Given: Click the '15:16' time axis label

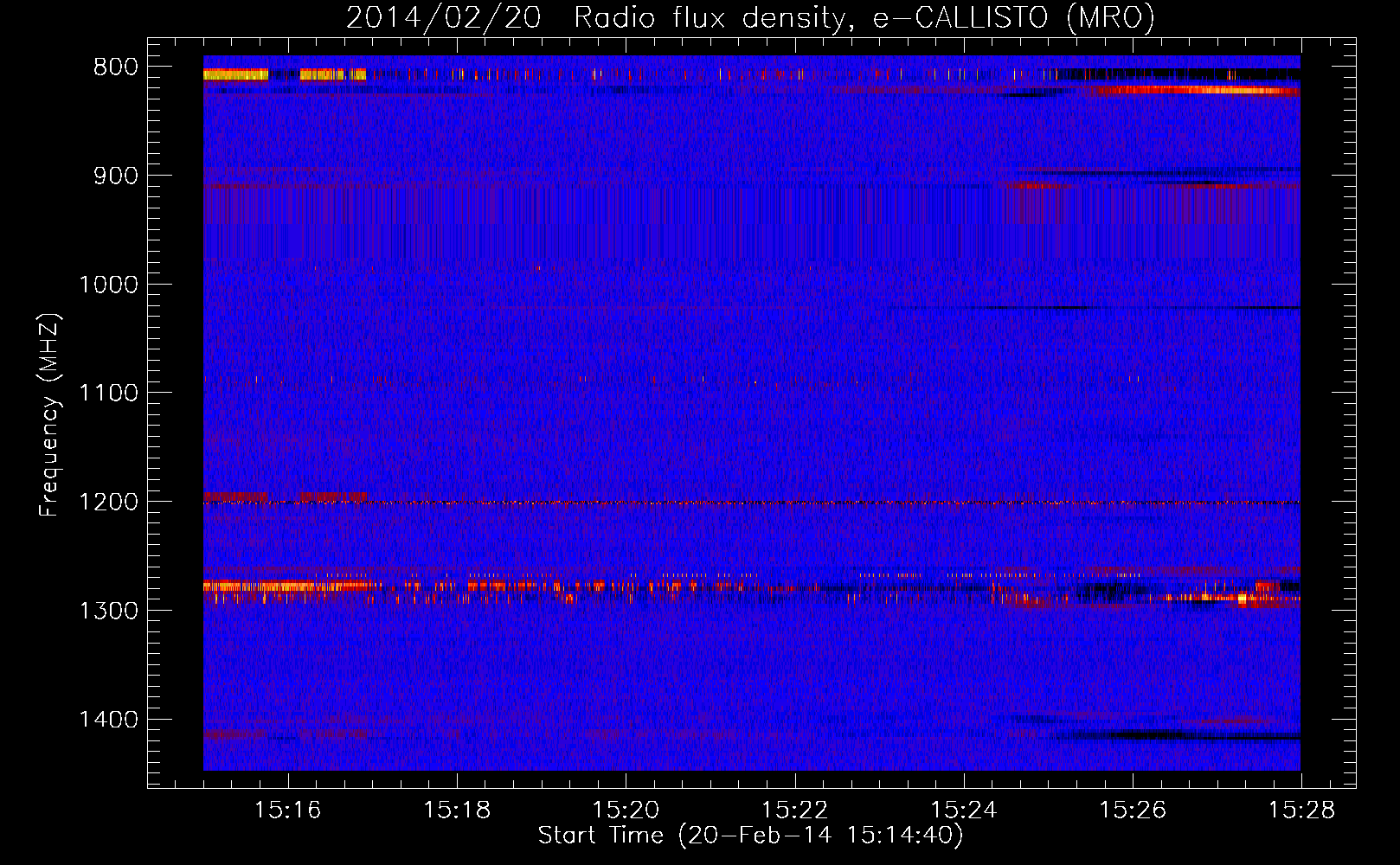Looking at the screenshot, I should (x=288, y=810).
